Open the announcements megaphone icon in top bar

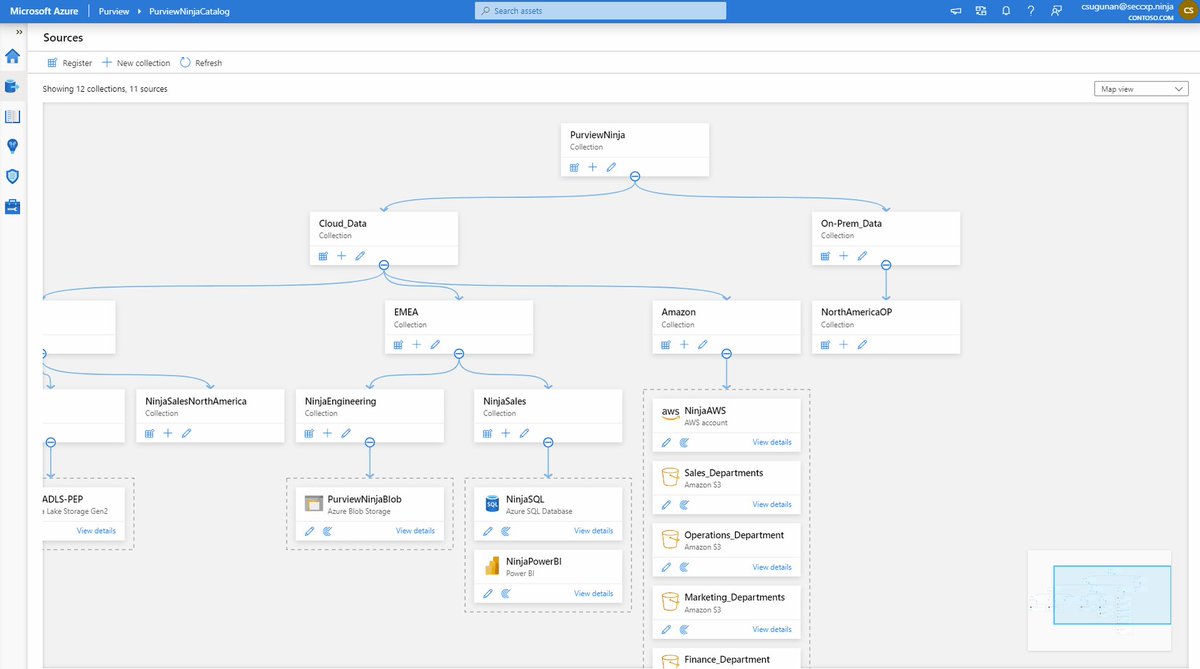955,11
